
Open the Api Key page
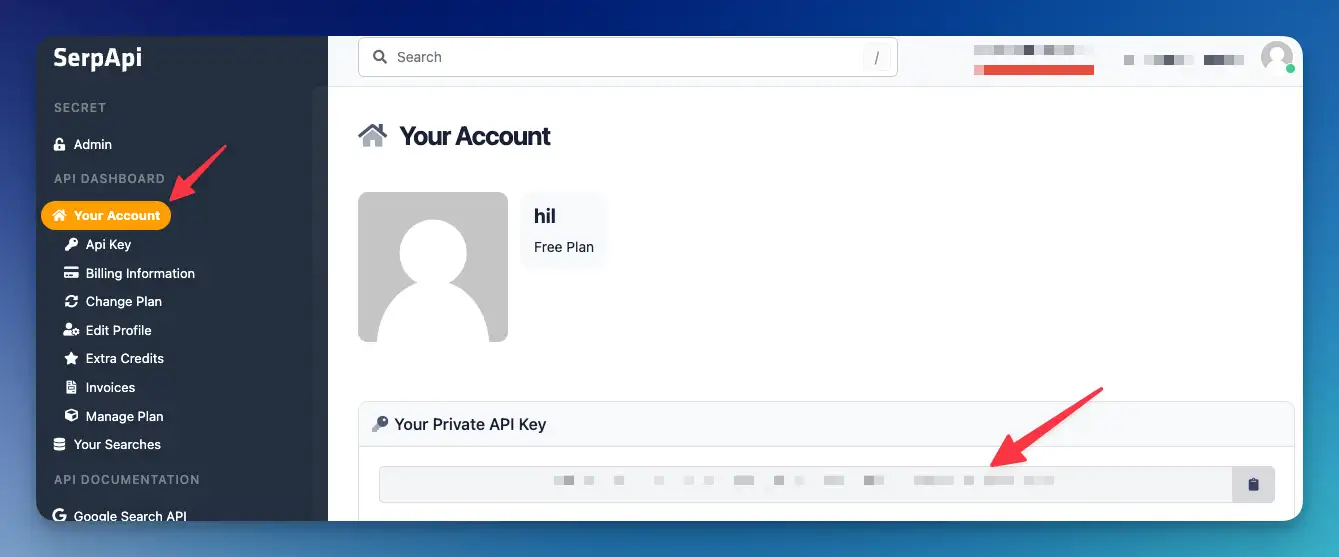(x=108, y=244)
